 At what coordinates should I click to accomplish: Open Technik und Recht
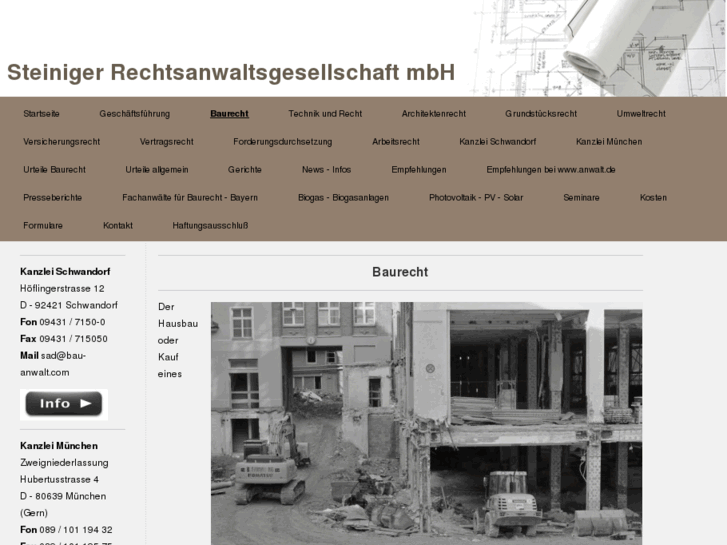[325, 114]
